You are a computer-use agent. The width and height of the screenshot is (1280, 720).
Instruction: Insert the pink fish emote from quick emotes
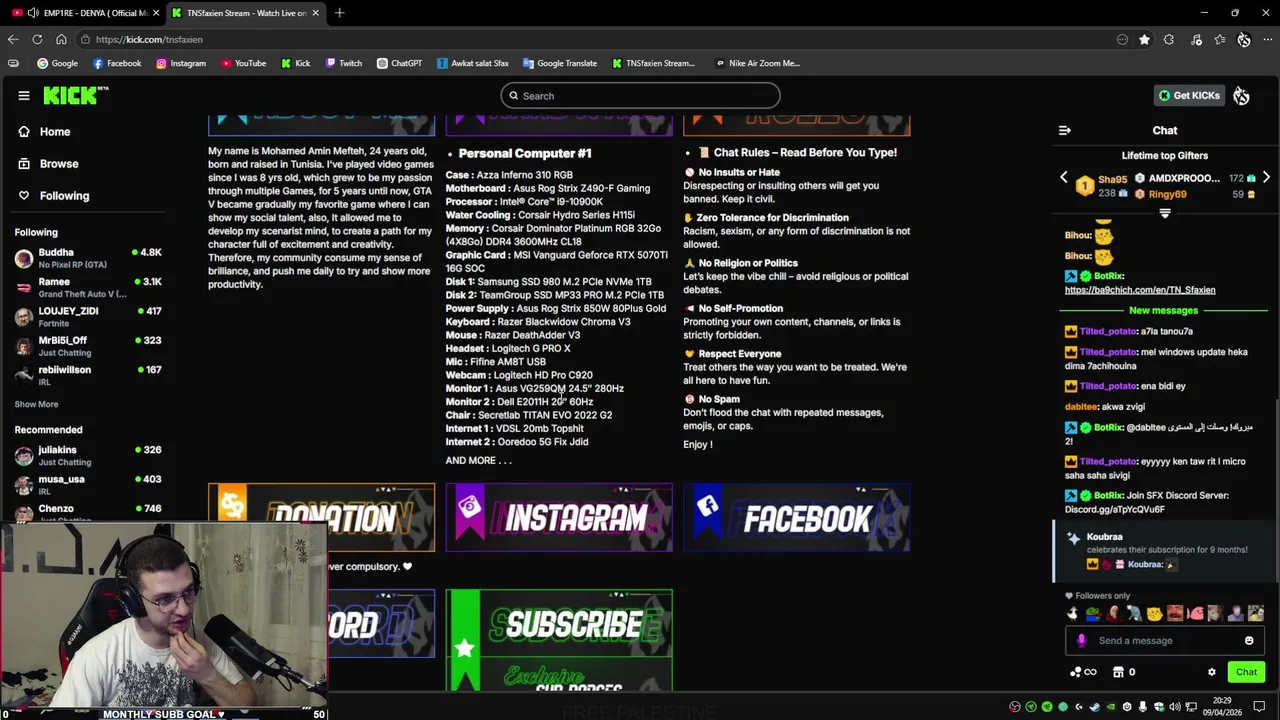coord(1196,614)
